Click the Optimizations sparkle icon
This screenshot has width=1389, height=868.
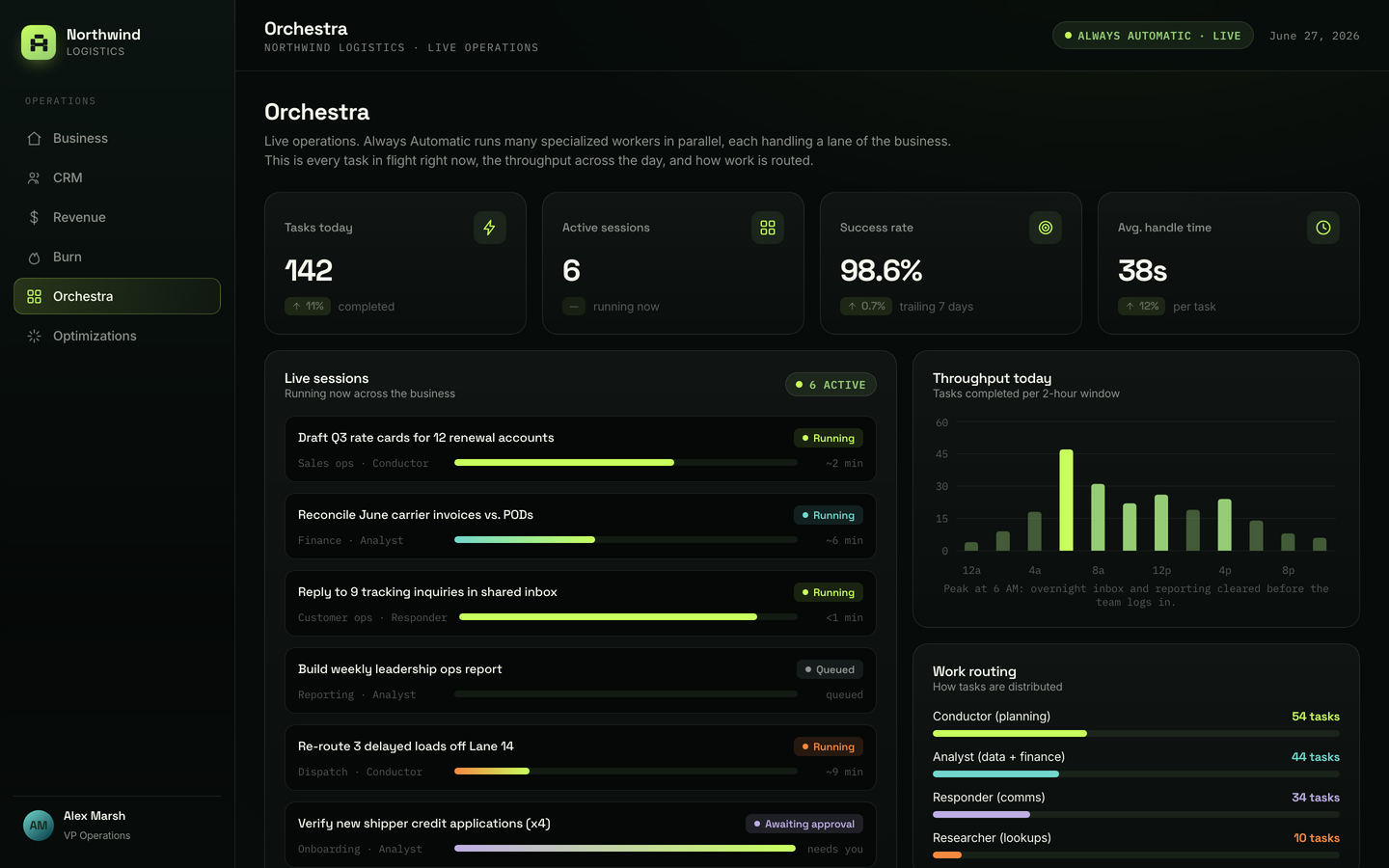point(34,336)
